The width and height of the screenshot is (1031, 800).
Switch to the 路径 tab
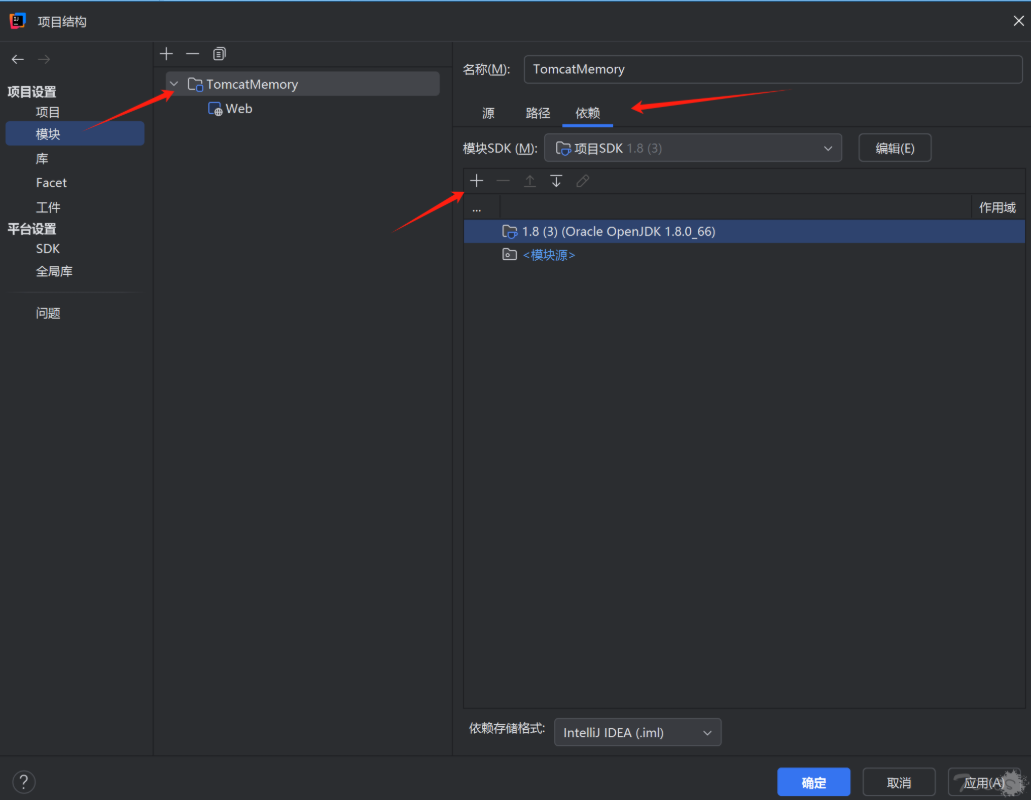[x=538, y=113]
